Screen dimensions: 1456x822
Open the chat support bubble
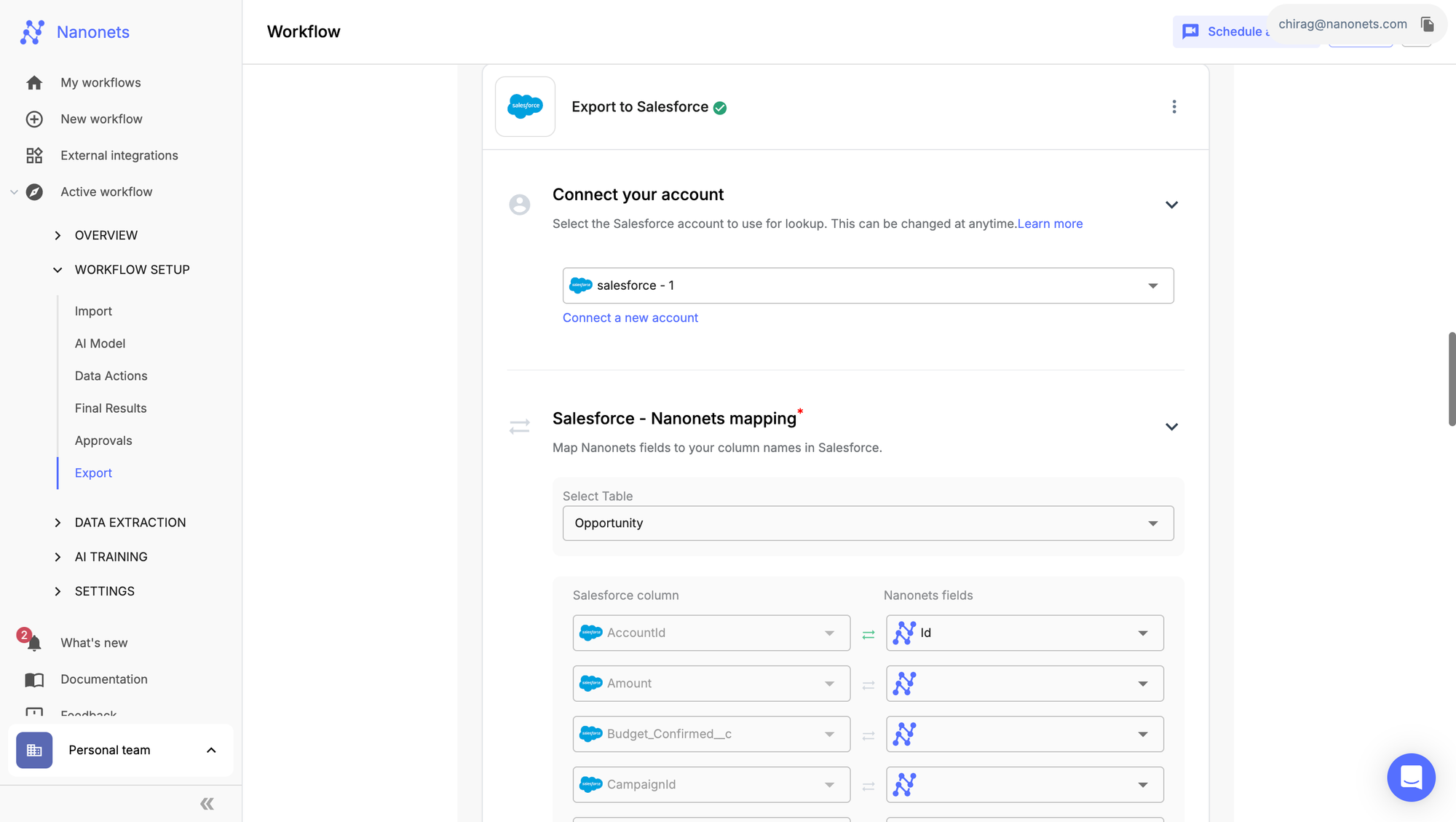[x=1410, y=777]
